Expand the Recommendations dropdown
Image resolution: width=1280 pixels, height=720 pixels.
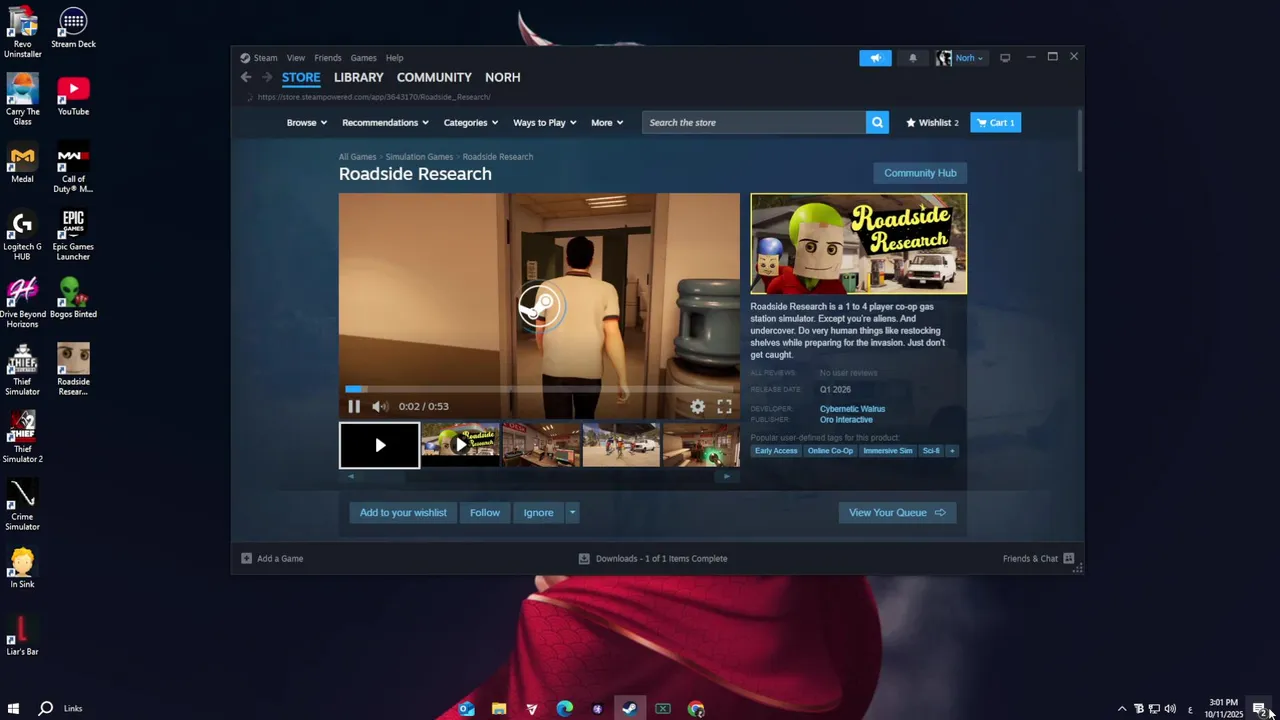pyautogui.click(x=385, y=122)
